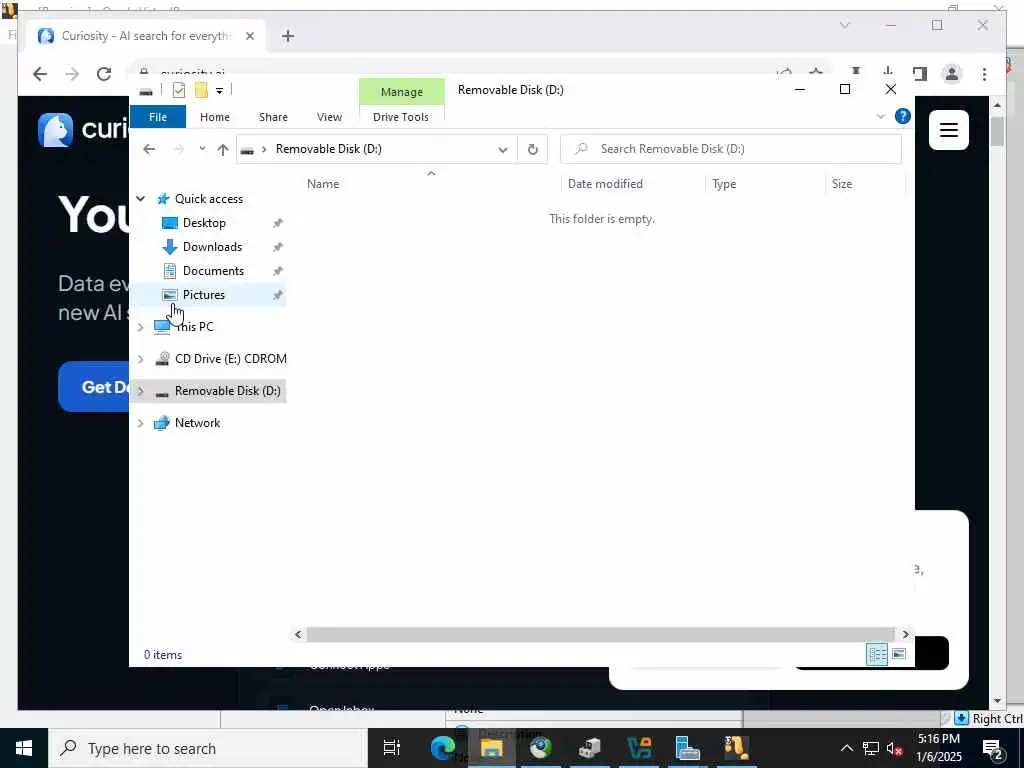The image size is (1024, 768).
Task: Go up one level with up arrow
Action: (x=223, y=150)
